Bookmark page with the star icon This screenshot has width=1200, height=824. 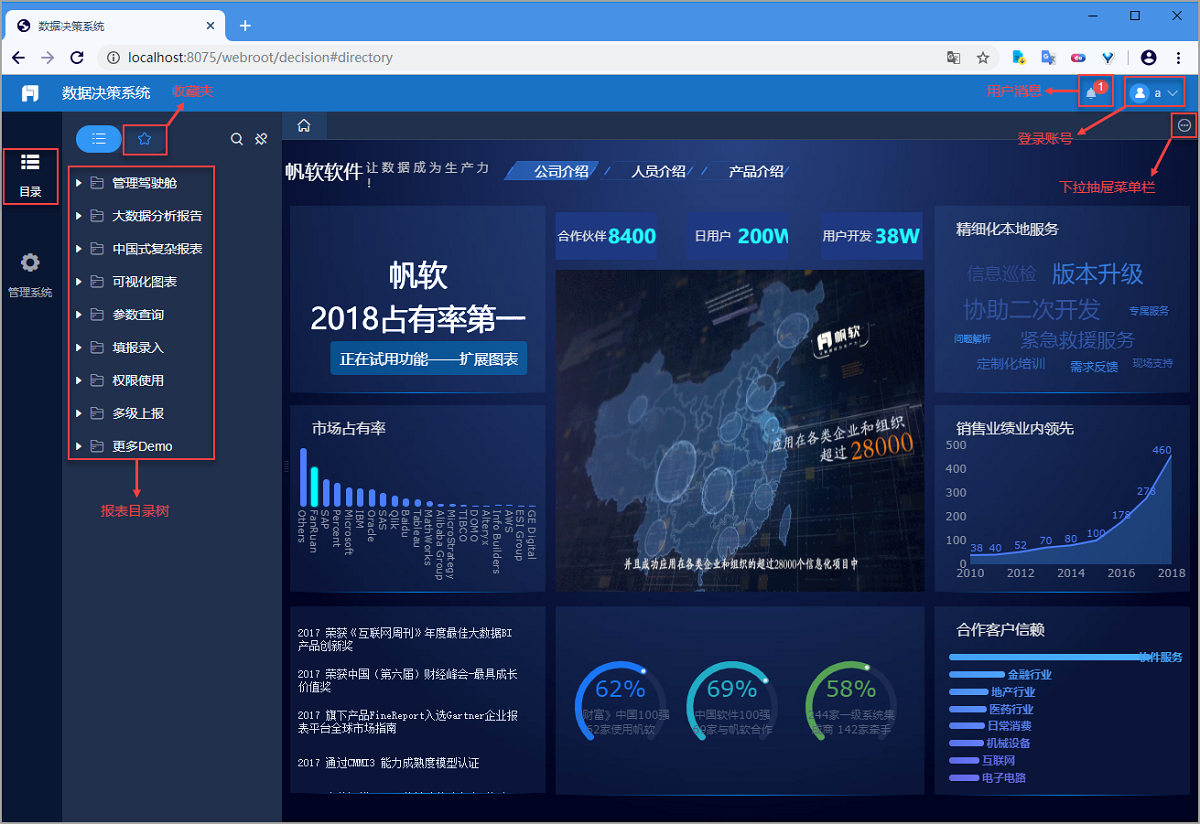point(983,57)
